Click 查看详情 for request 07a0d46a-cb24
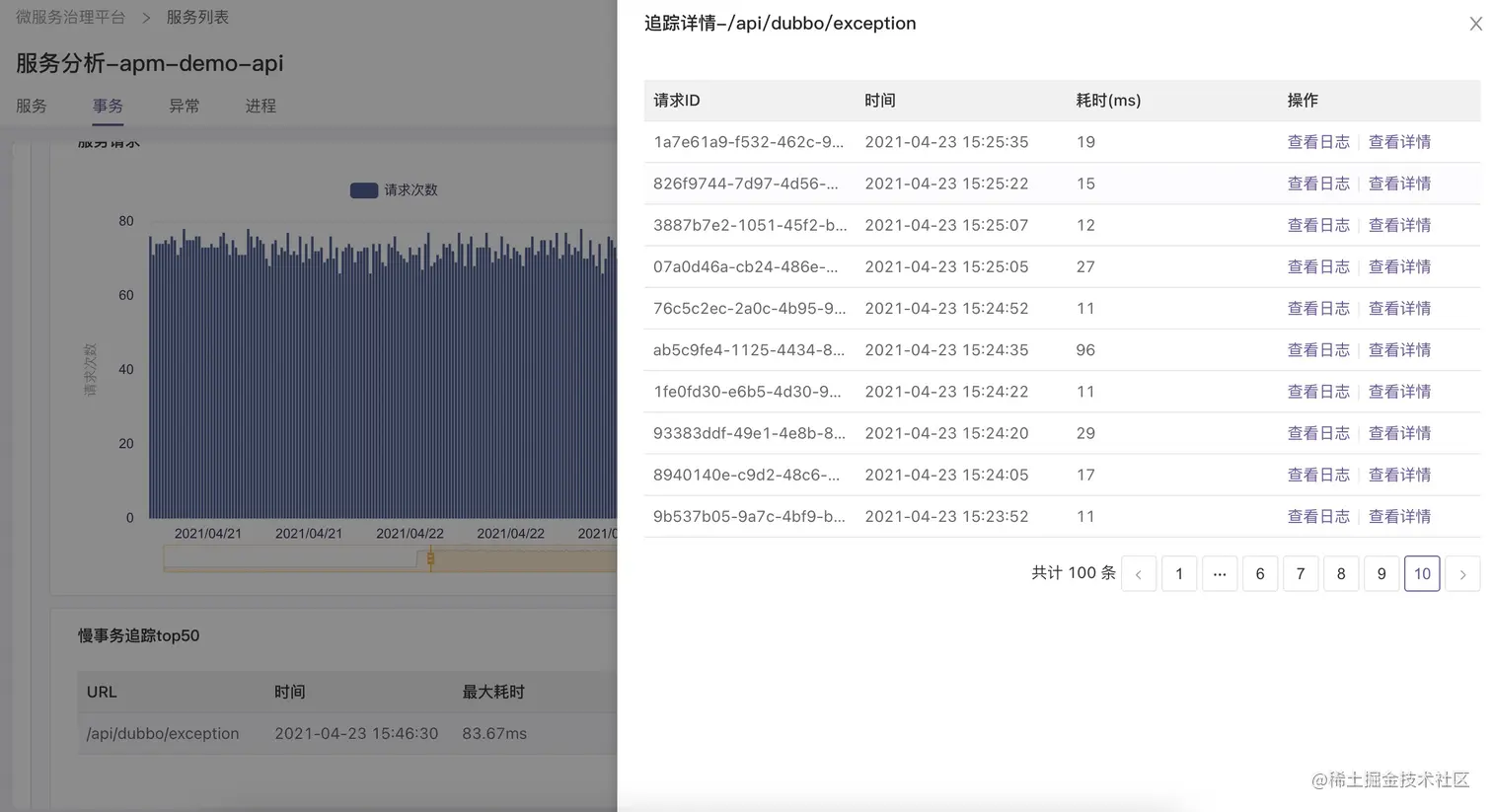The height and width of the screenshot is (812, 1492). (1399, 266)
